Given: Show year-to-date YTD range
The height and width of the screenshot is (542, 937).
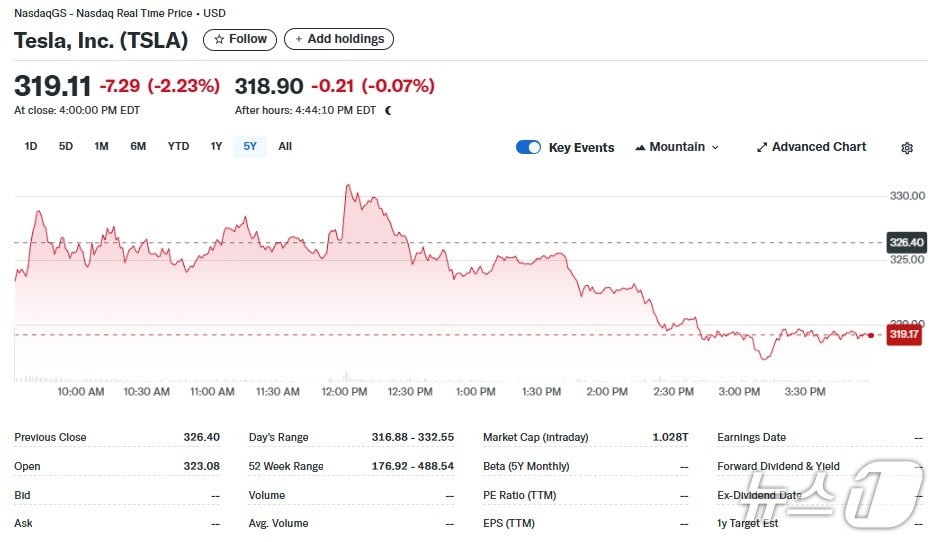Looking at the screenshot, I should click(178, 146).
